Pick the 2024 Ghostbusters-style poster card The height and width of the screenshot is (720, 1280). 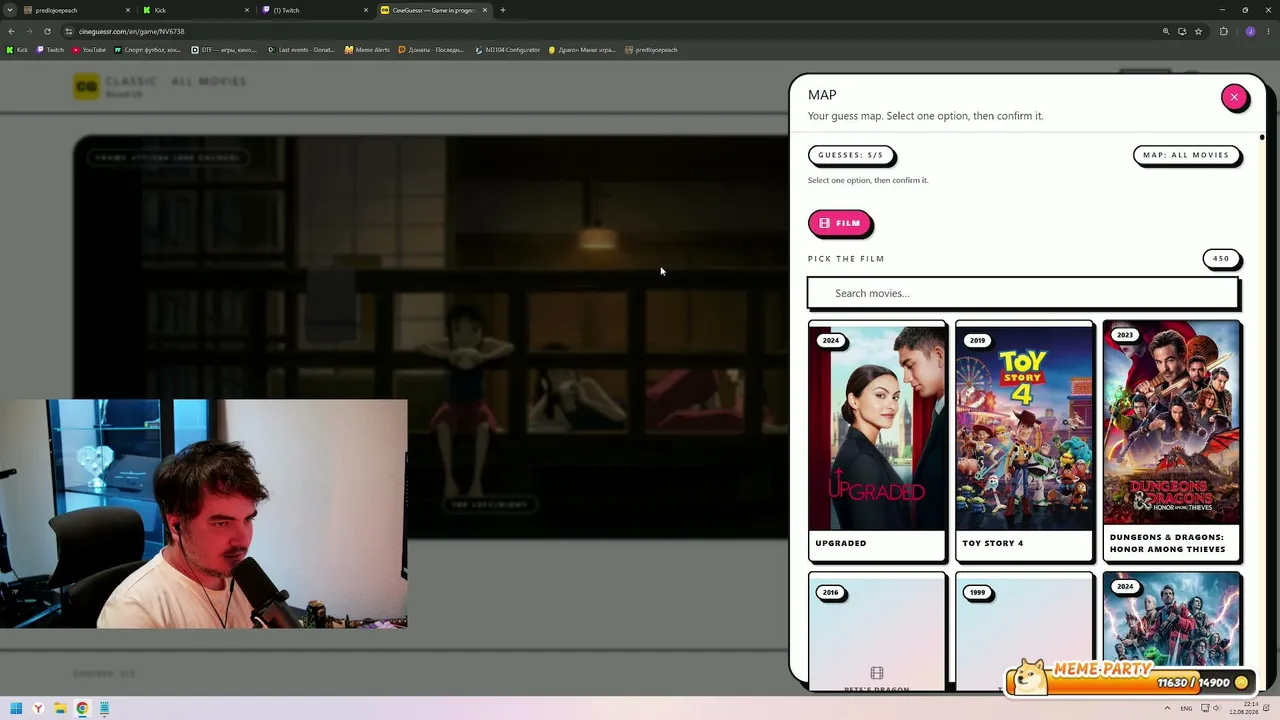1172,620
